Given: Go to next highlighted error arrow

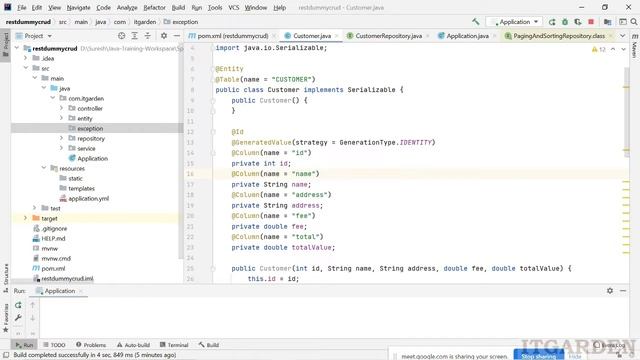Looking at the screenshot, I should (x=623, y=49).
